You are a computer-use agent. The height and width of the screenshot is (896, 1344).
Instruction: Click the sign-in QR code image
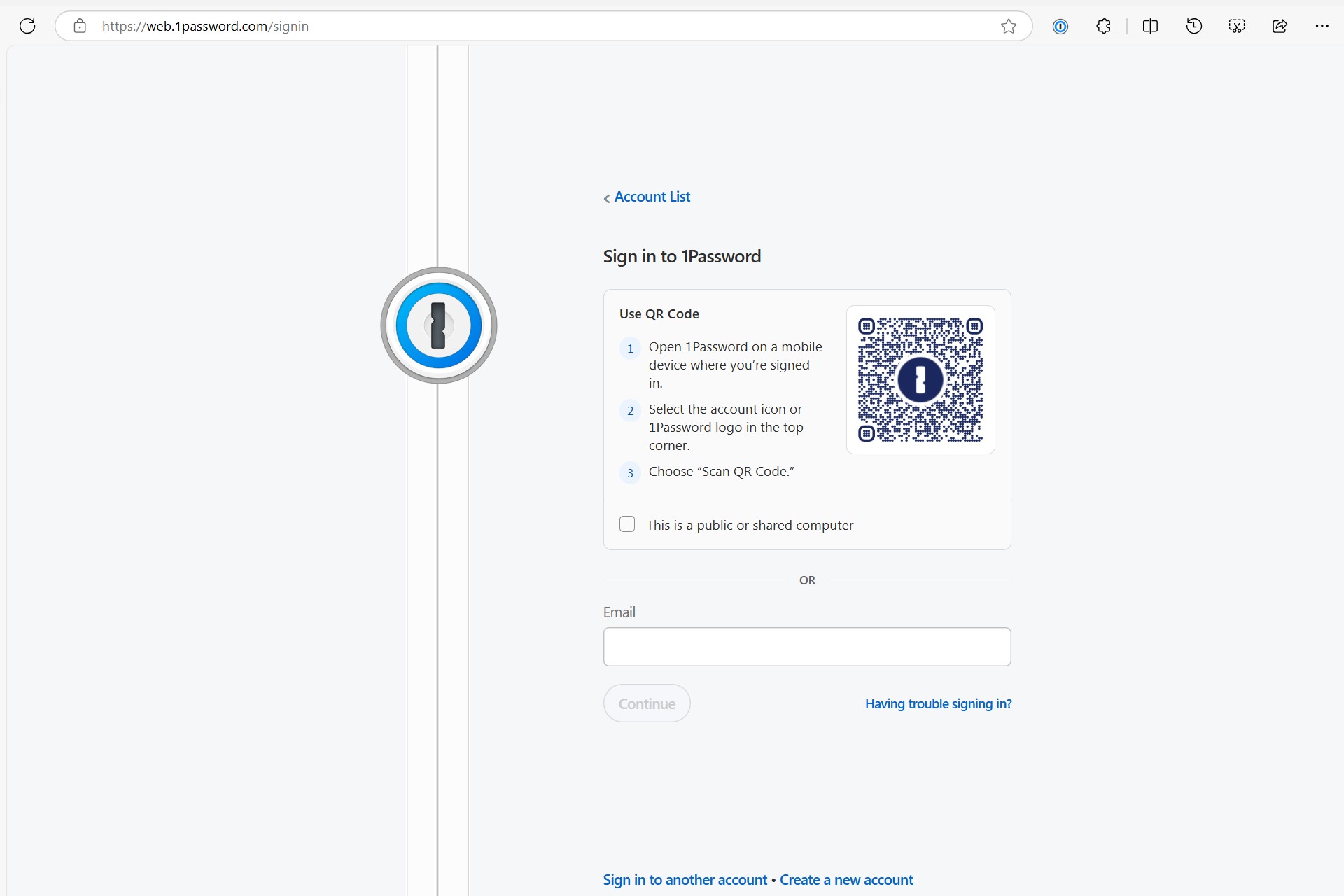tap(920, 379)
